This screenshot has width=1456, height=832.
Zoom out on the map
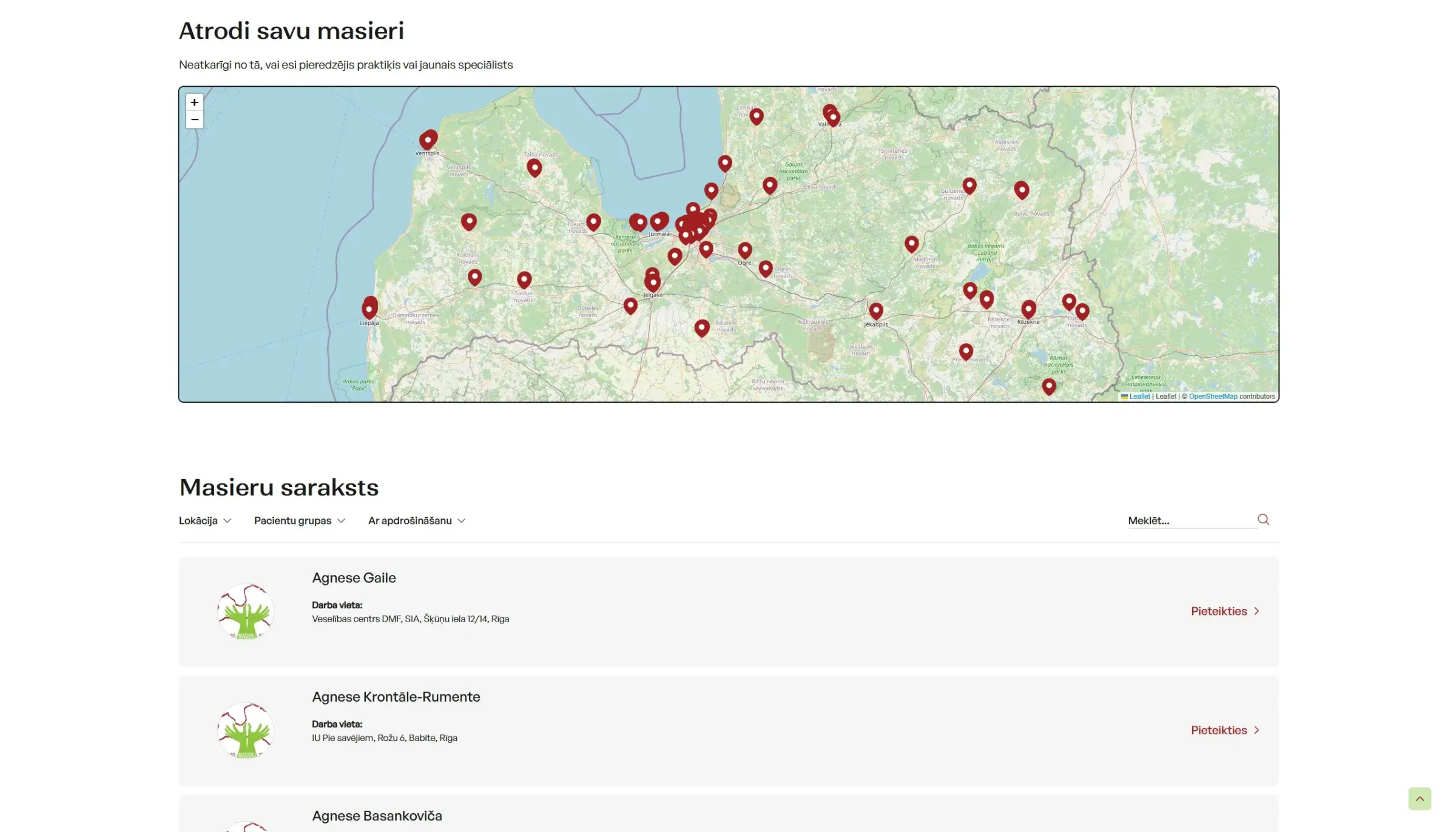click(194, 119)
